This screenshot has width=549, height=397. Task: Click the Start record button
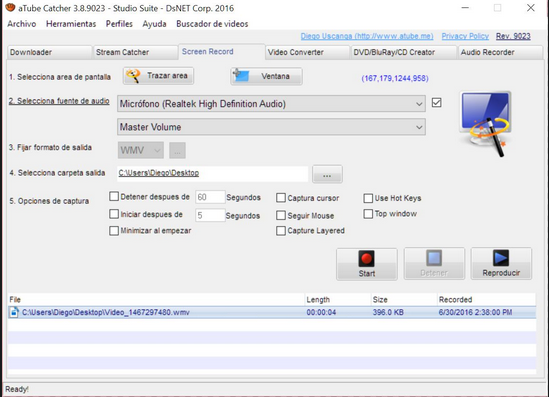[367, 264]
